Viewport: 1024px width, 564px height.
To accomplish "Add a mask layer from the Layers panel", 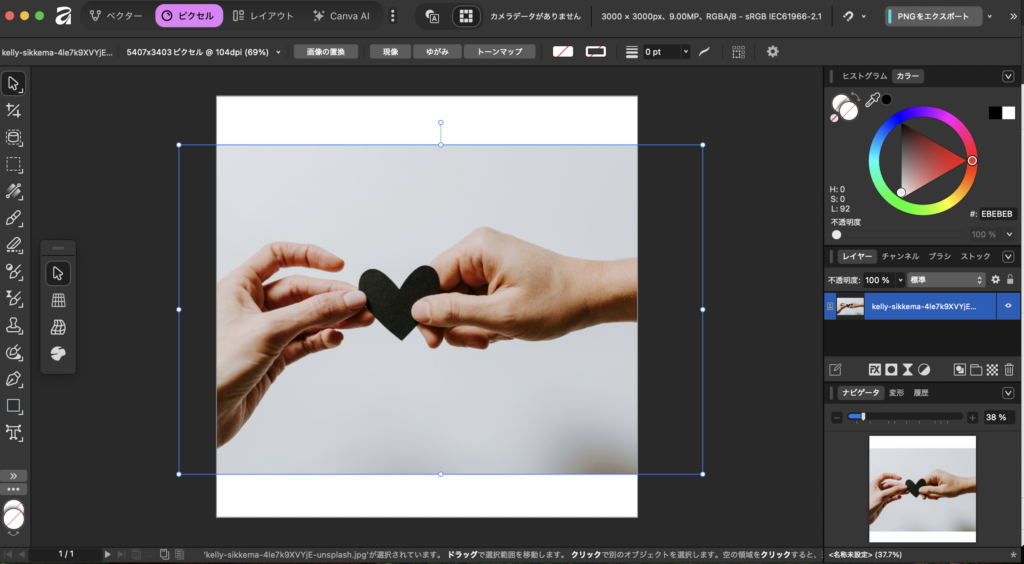I will pyautogui.click(x=891, y=369).
